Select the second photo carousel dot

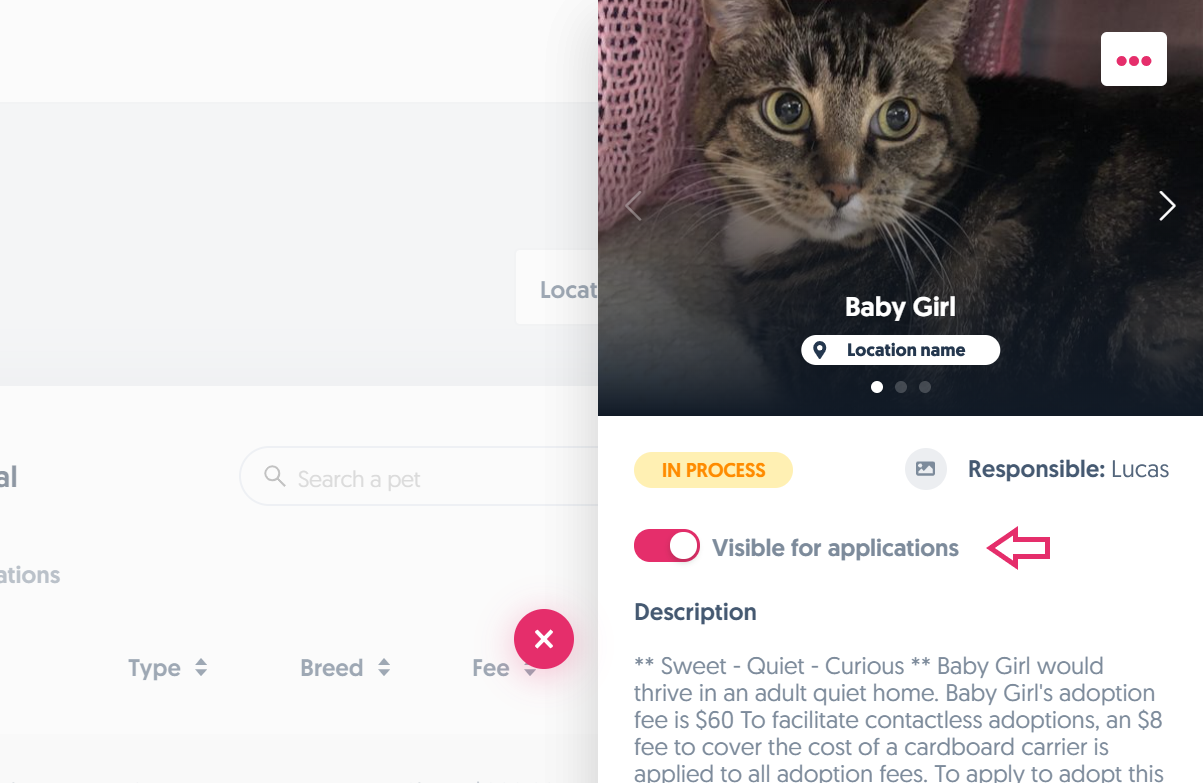(901, 387)
